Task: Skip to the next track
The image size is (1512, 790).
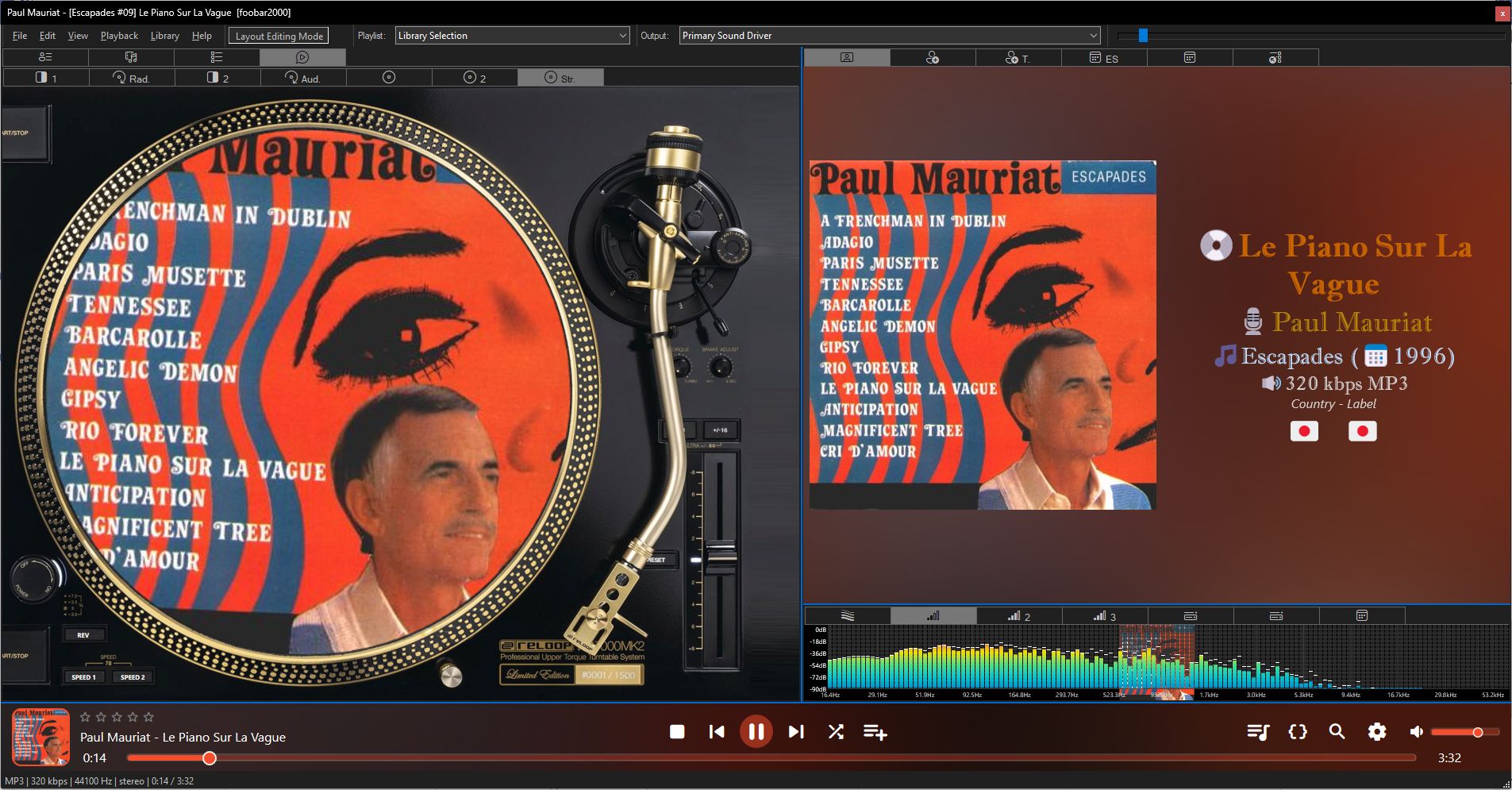Action: coord(796,732)
